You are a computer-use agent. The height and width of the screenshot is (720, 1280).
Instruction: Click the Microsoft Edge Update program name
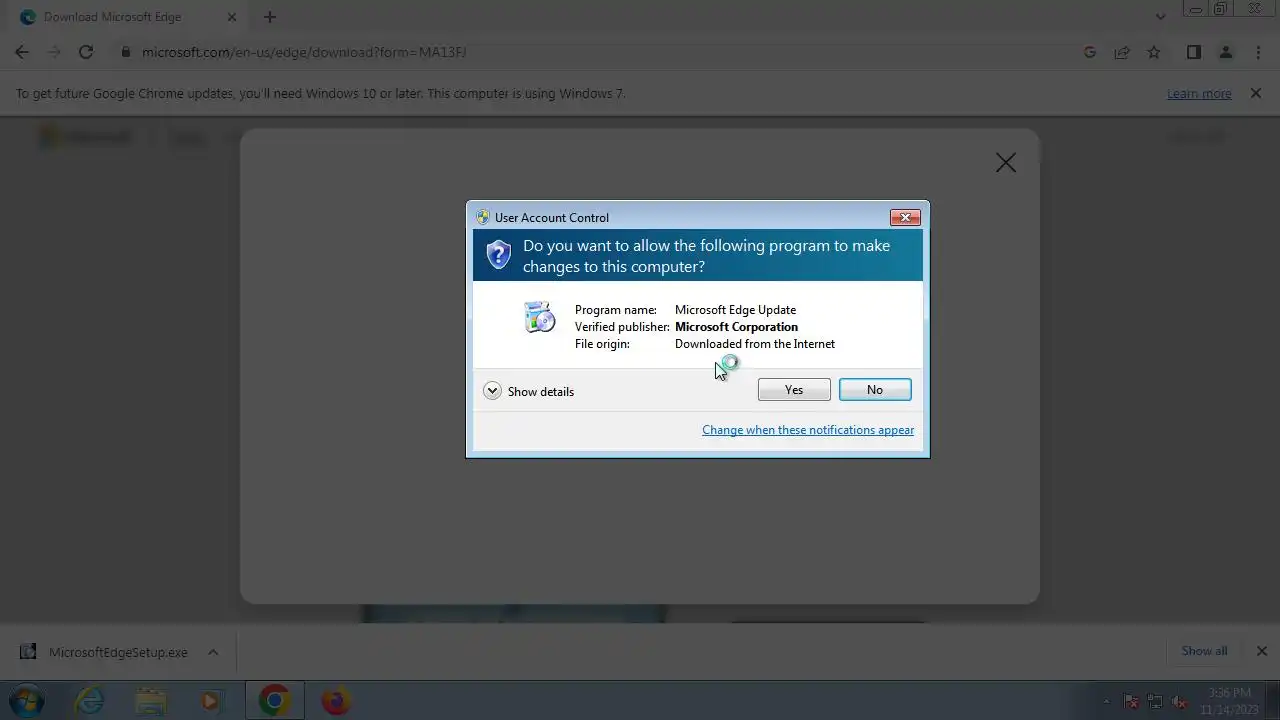(x=735, y=310)
